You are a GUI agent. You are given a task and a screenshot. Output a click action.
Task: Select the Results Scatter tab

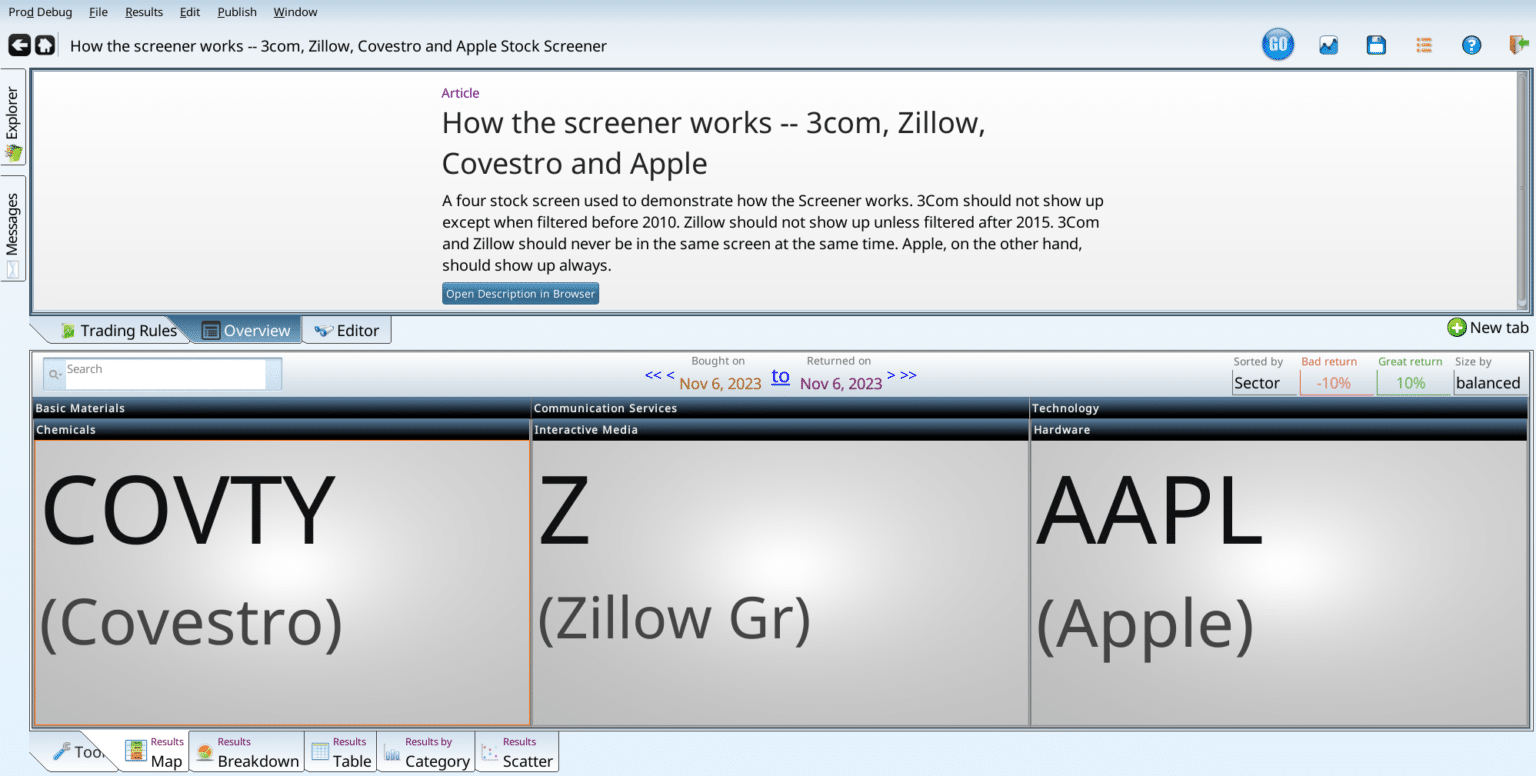click(x=517, y=752)
